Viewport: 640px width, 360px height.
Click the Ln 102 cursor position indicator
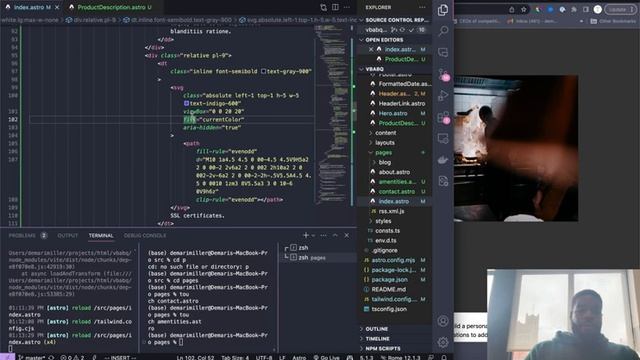tap(196, 358)
